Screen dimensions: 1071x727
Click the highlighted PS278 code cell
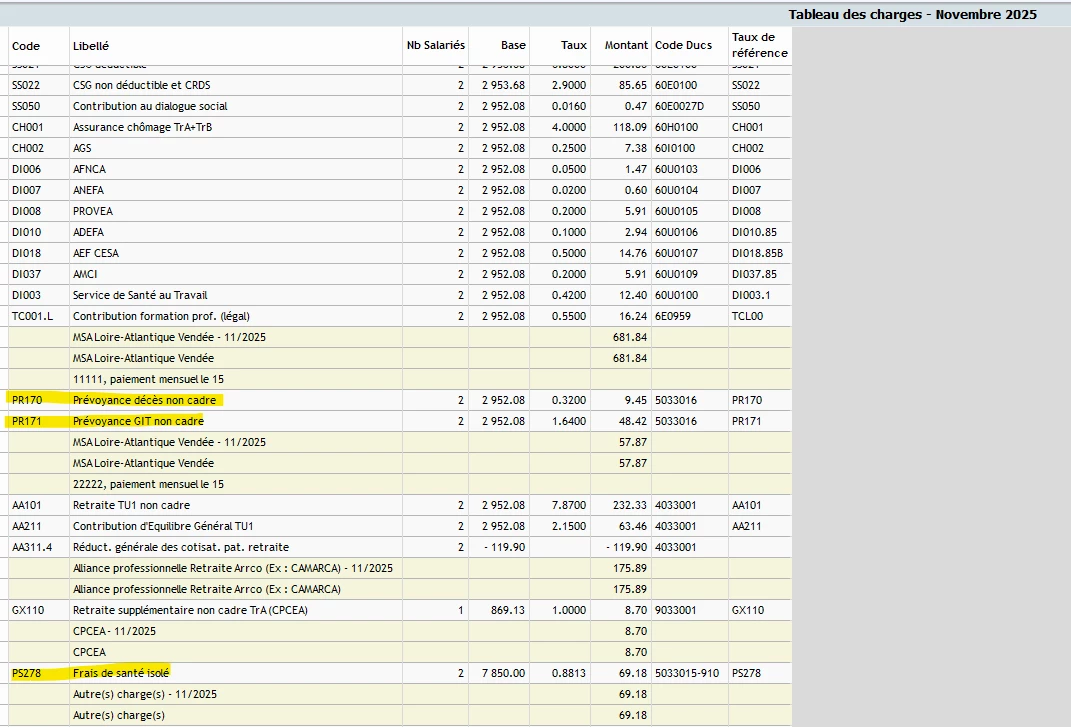(x=27, y=673)
